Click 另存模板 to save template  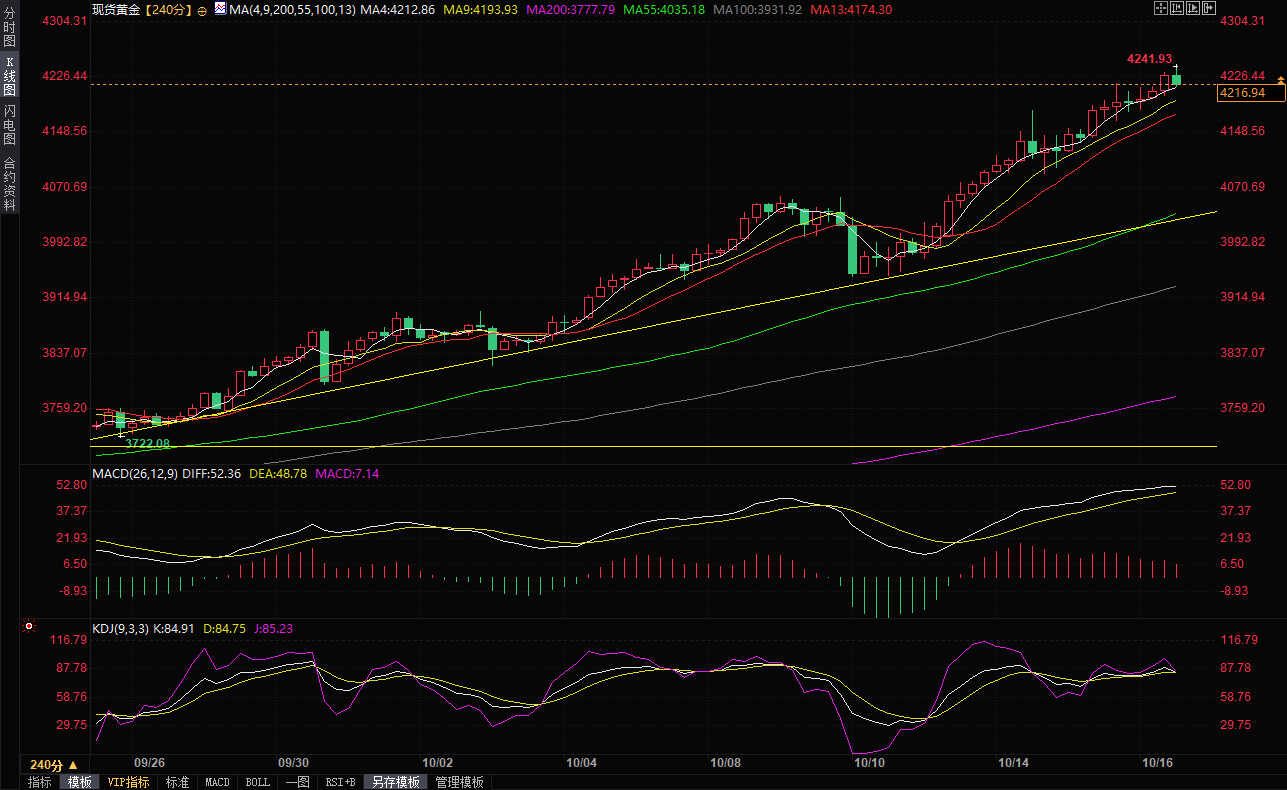pyautogui.click(x=396, y=782)
